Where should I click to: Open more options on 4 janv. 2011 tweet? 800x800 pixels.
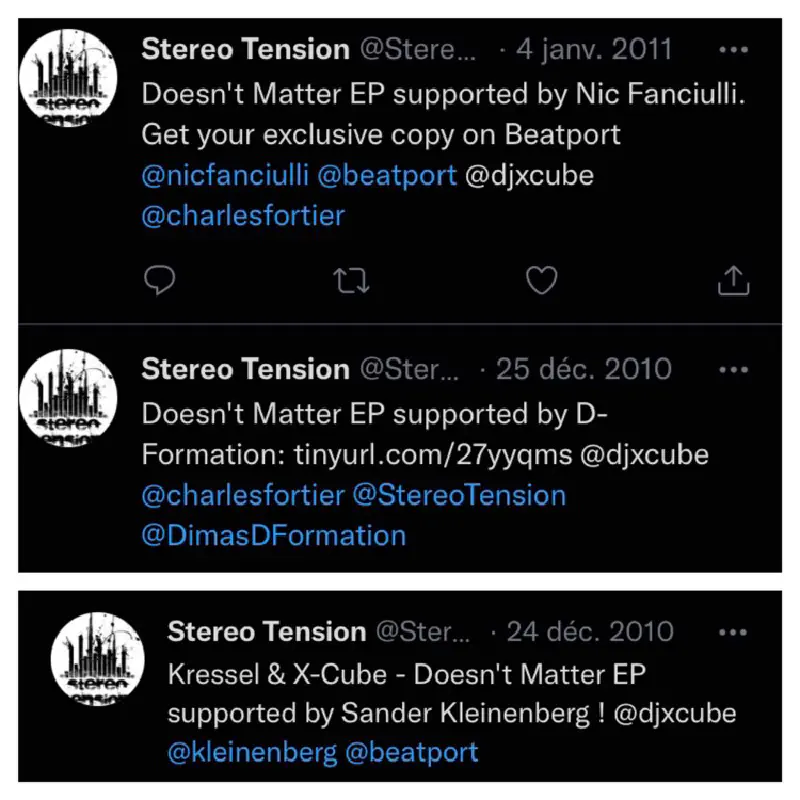pos(733,50)
